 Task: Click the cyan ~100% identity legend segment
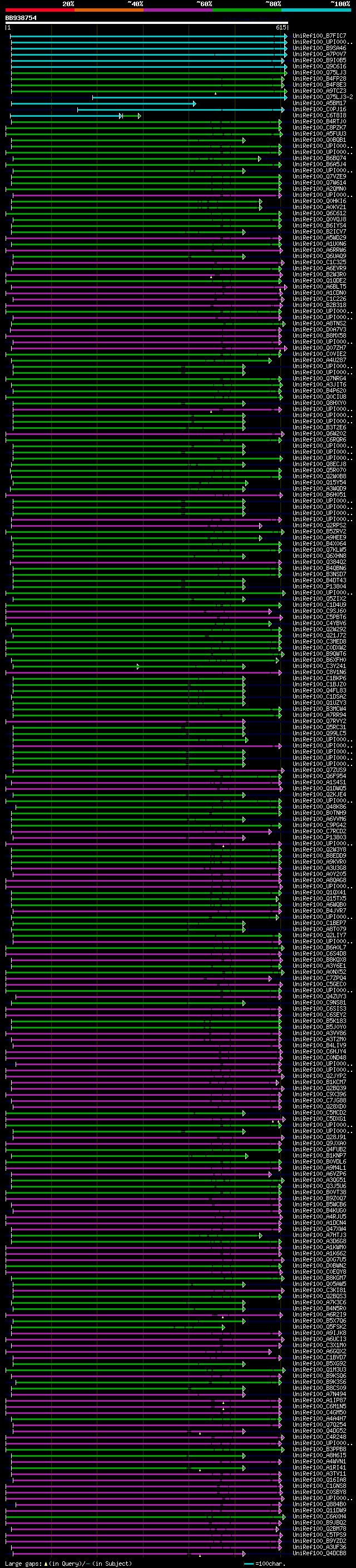pyautogui.click(x=316, y=11)
